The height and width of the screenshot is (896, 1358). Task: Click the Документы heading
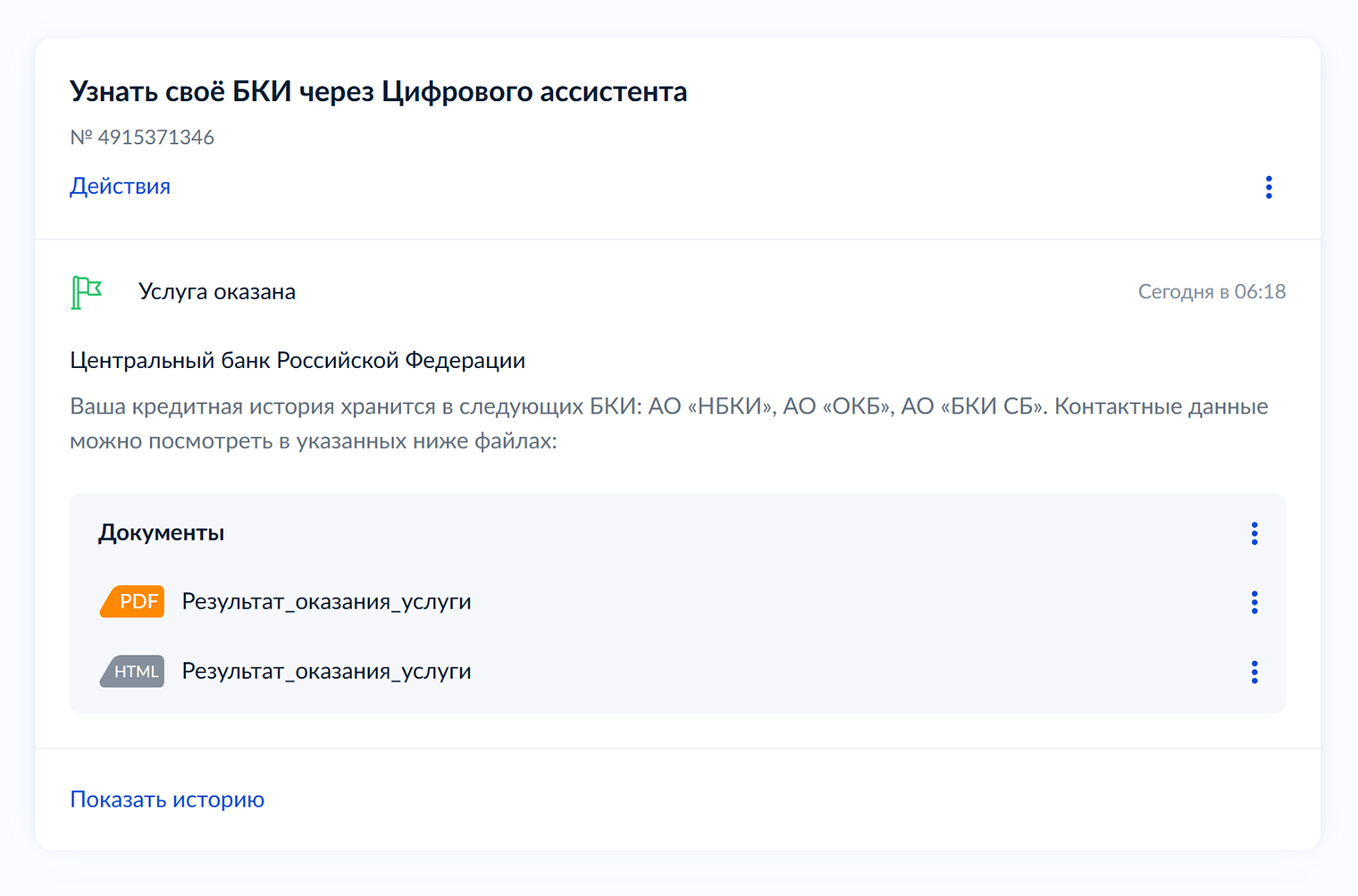(x=161, y=532)
